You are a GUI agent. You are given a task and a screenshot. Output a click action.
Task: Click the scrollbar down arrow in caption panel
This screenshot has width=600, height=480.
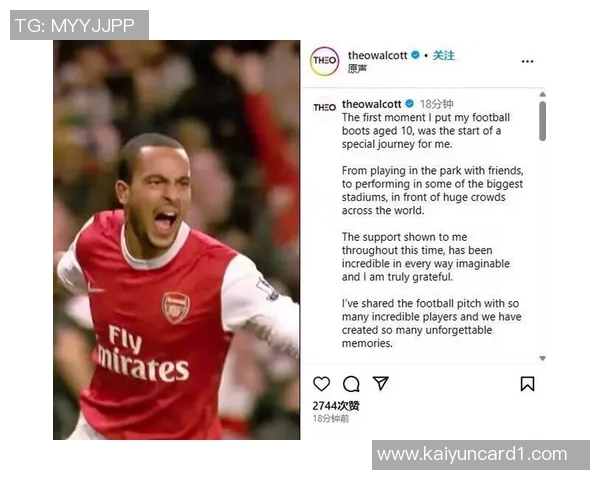542,358
